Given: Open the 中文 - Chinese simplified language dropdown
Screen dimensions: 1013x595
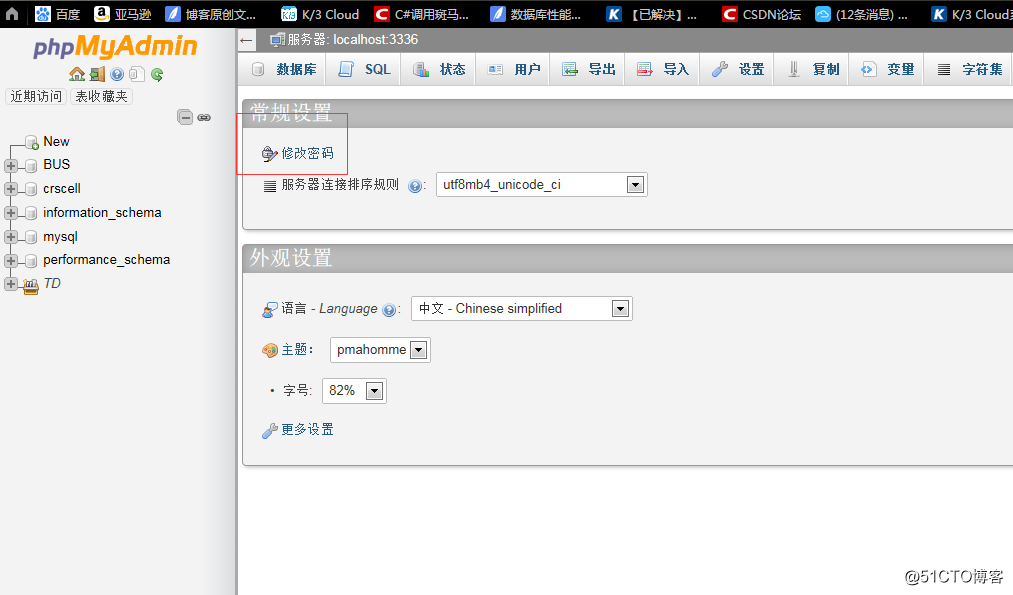Looking at the screenshot, I should point(521,309).
